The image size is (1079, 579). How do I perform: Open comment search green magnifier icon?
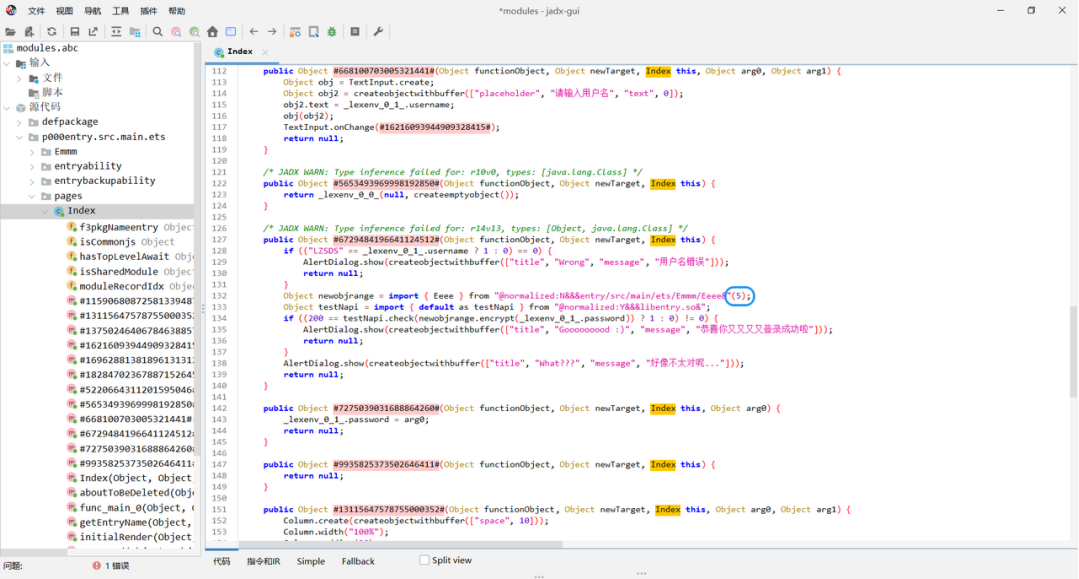point(195,32)
